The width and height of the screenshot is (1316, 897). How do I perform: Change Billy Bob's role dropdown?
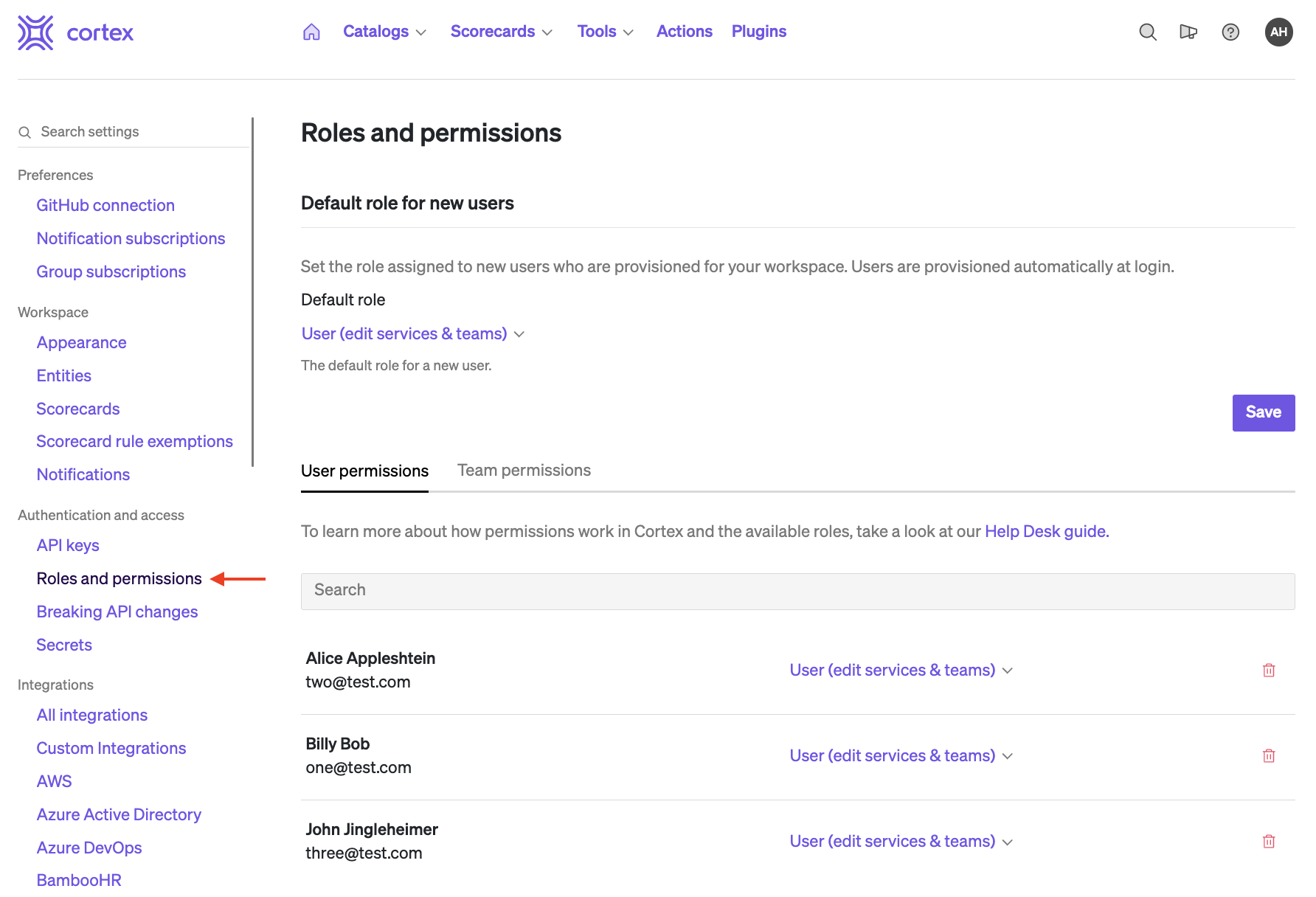coord(901,755)
